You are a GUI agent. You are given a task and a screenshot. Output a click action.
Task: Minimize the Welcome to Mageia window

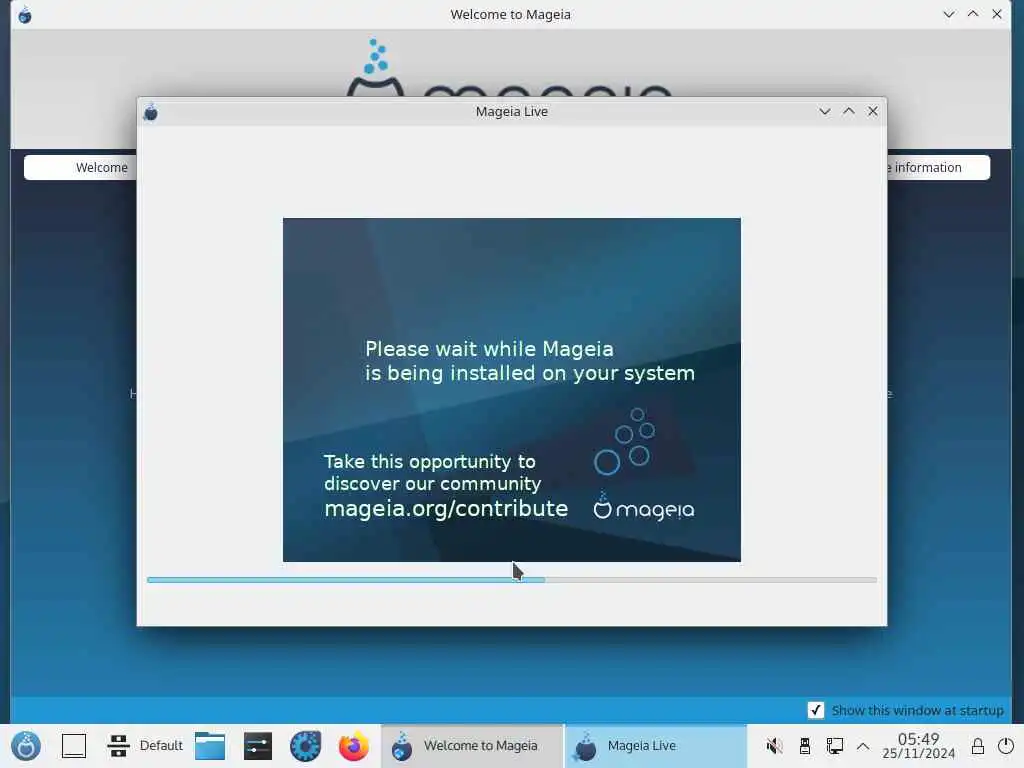point(949,14)
